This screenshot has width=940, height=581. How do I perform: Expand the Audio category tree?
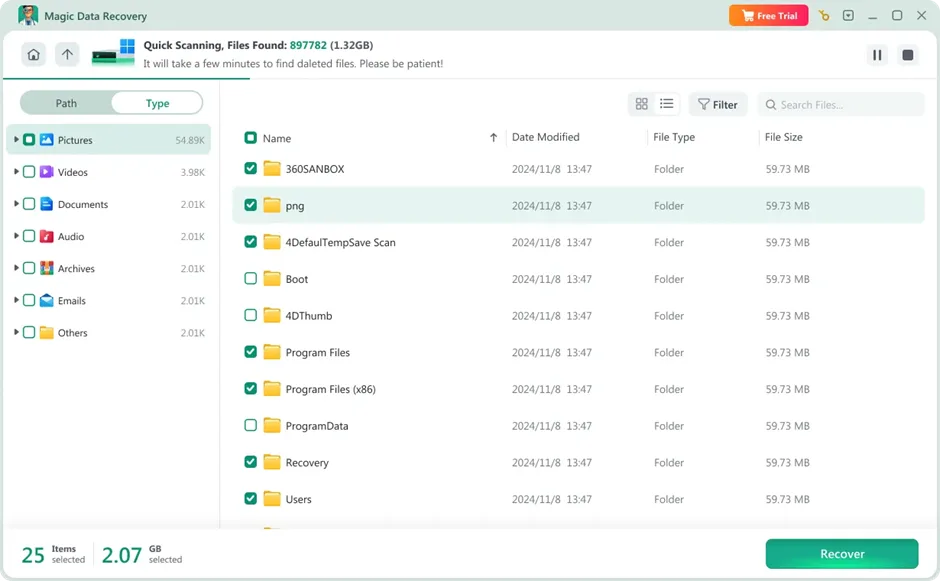click(x=14, y=236)
